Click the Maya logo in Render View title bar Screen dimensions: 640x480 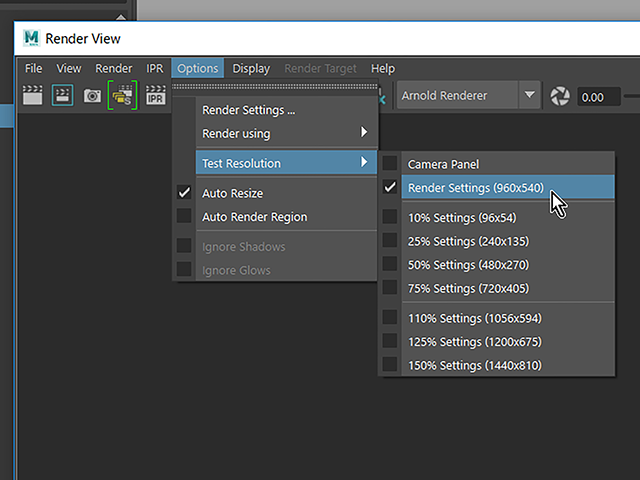31,38
